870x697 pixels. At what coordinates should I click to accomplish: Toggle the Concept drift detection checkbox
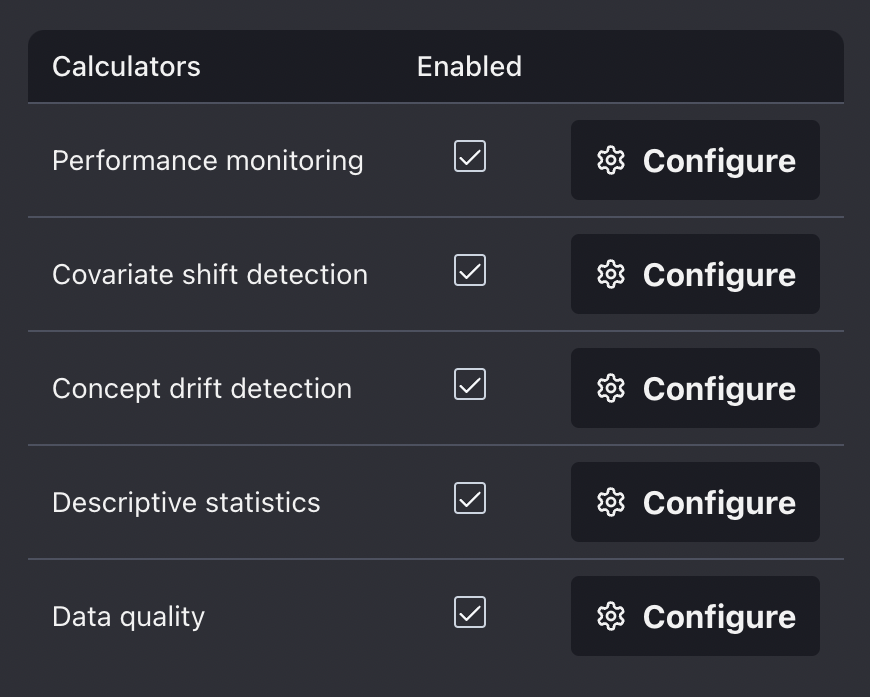[470, 385]
